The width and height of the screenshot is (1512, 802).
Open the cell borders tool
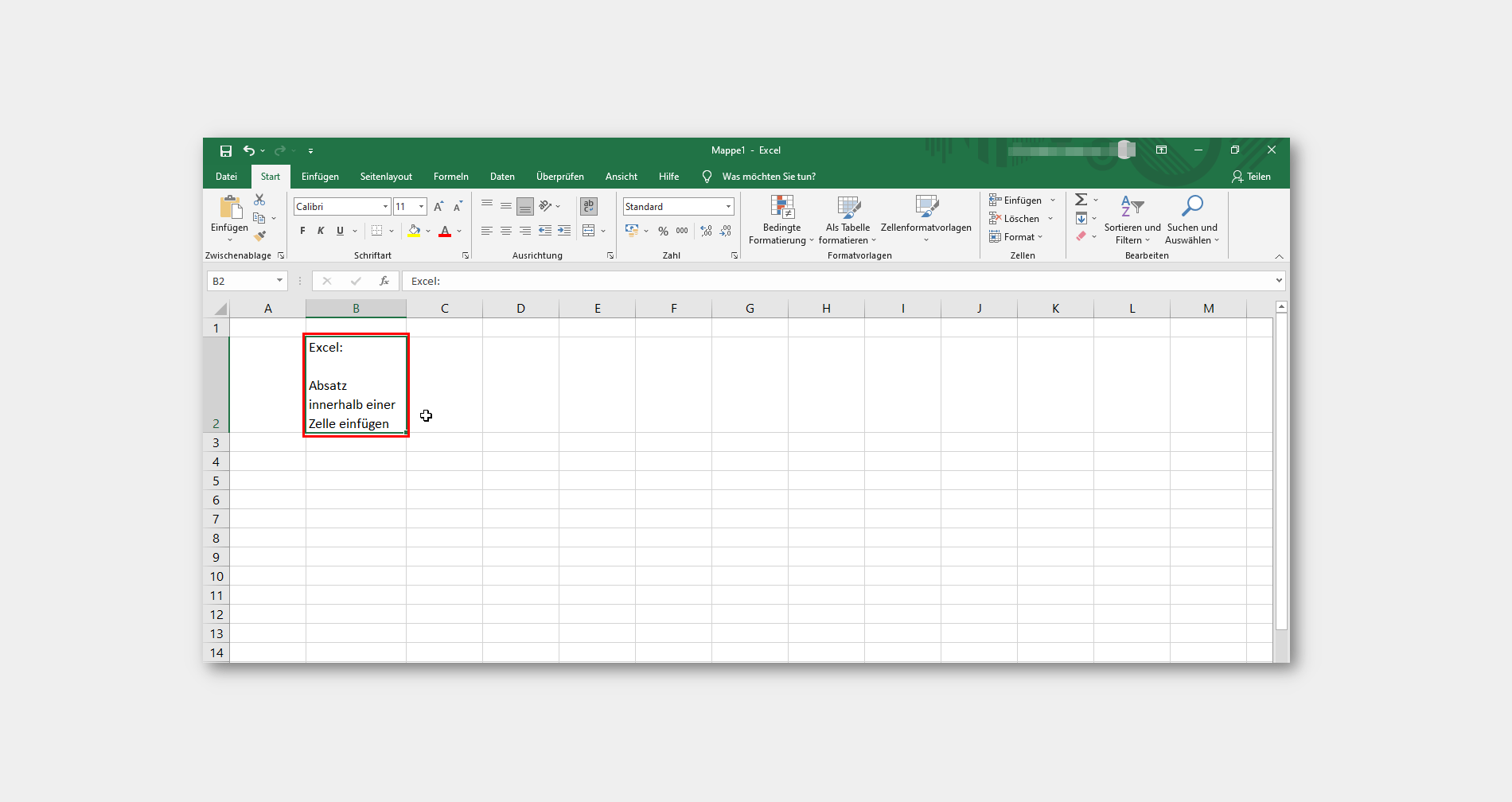377,231
